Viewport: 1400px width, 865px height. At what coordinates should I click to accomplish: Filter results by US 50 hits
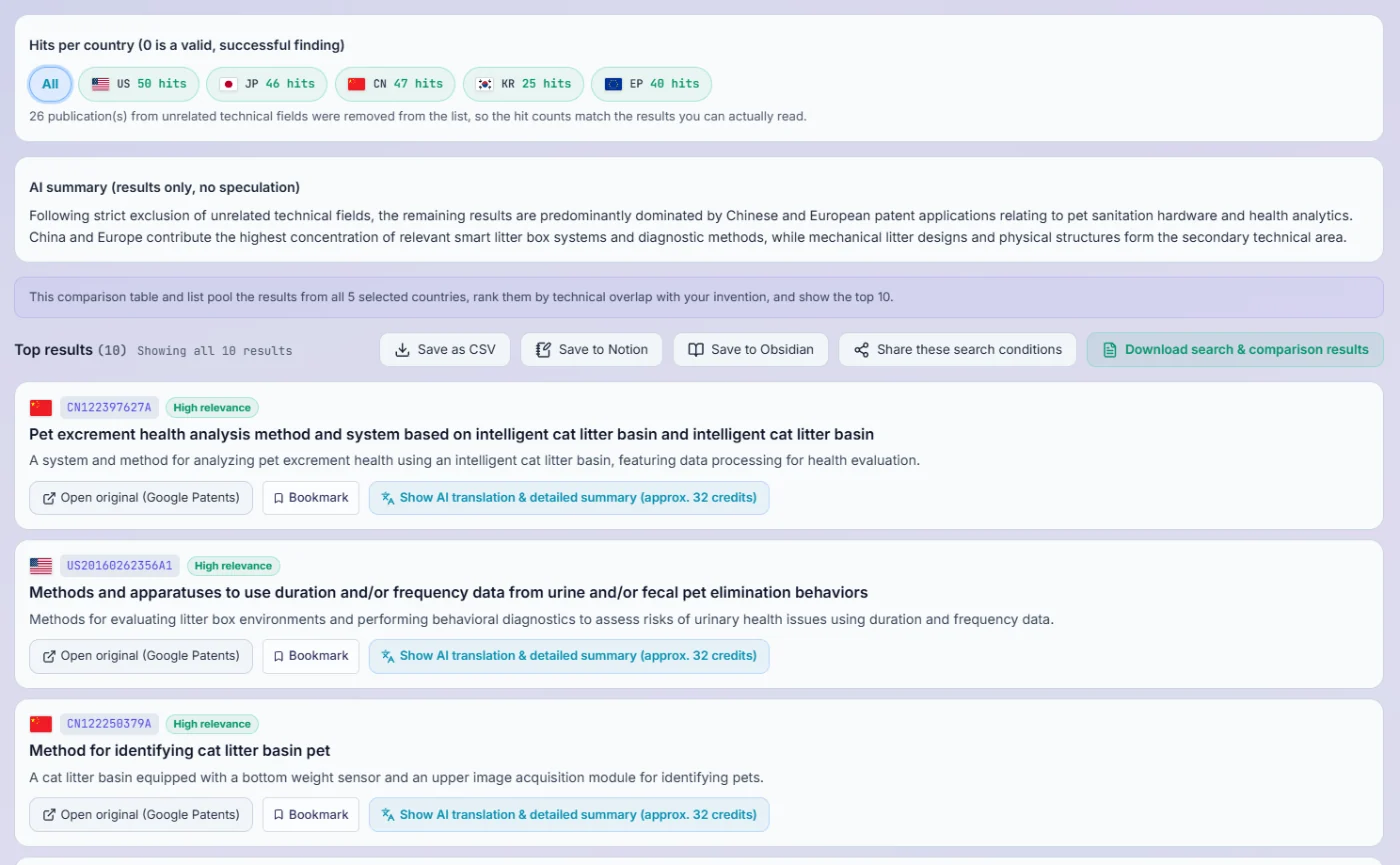coord(139,84)
